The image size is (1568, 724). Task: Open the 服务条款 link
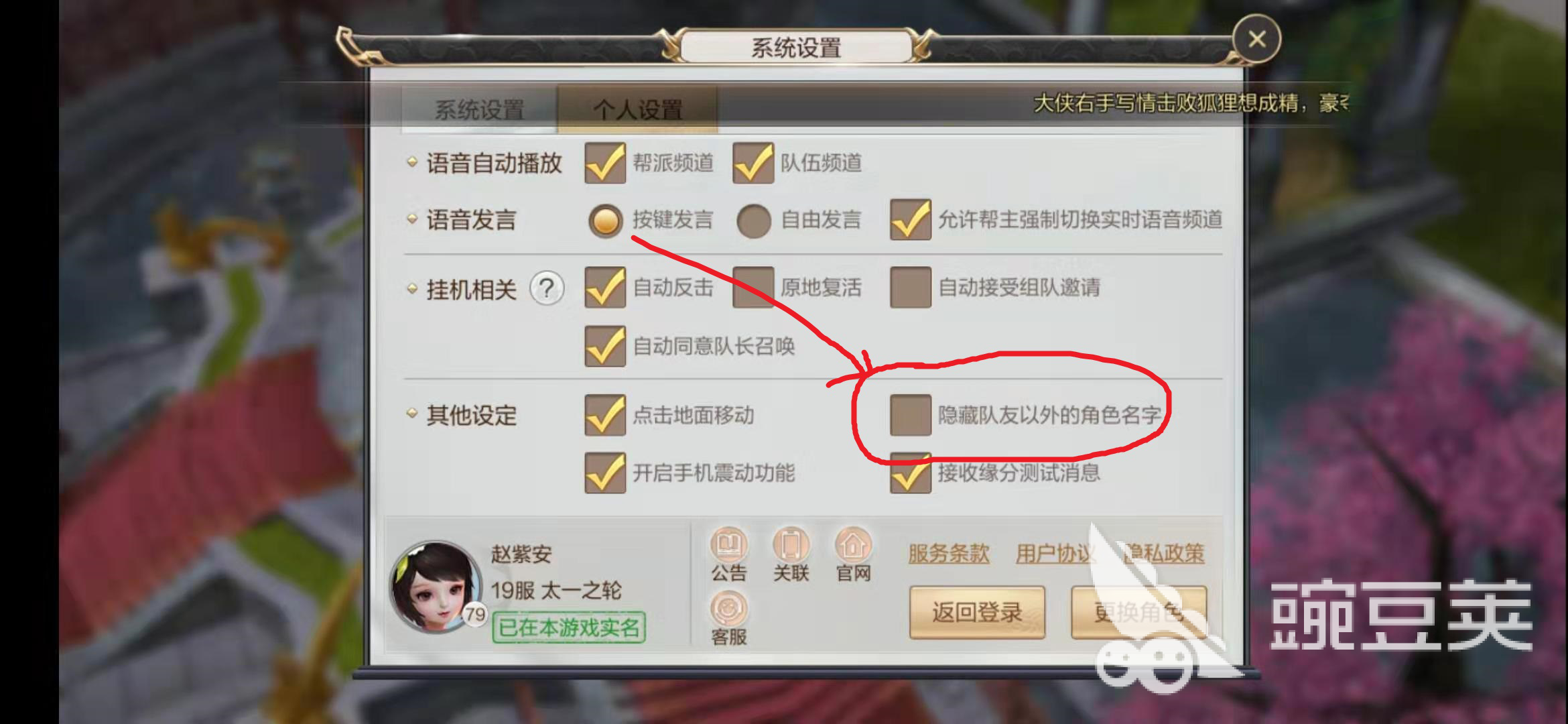949,554
